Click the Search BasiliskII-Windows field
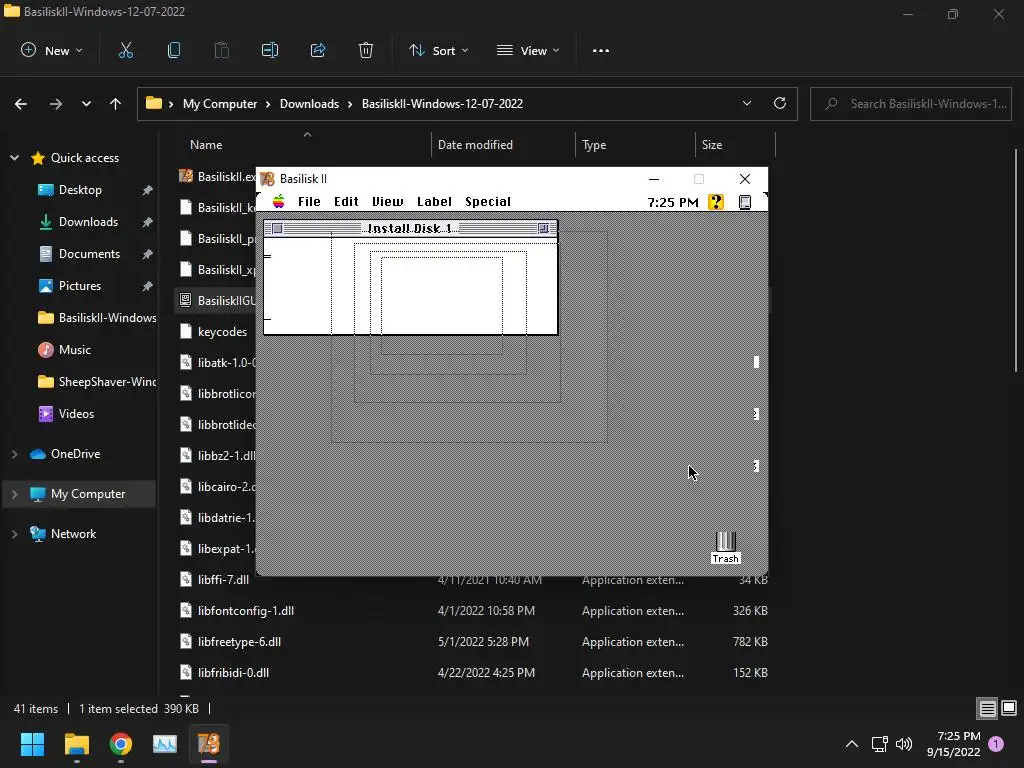Viewport: 1024px width, 768px height. 911,104
